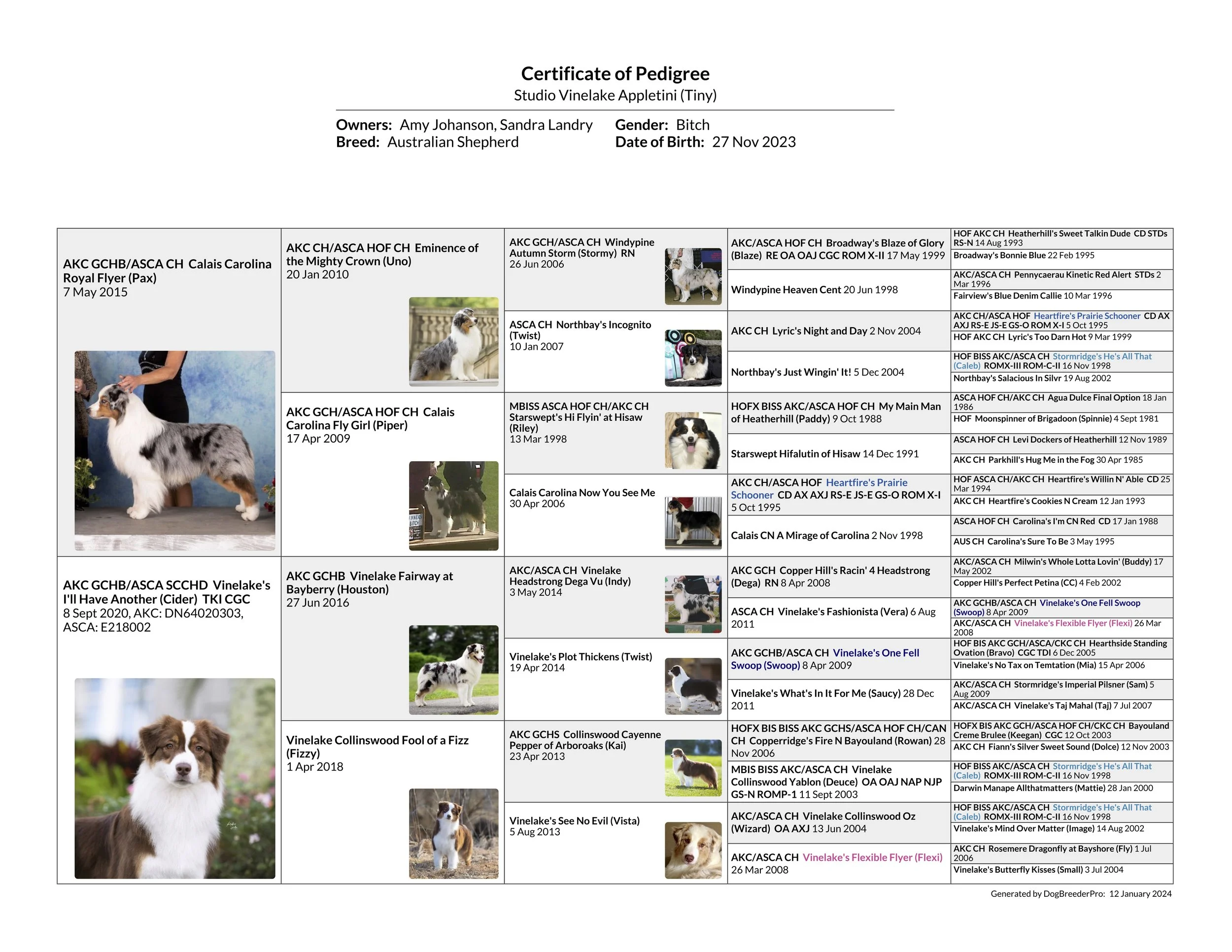Click the Houston dog photo on grass
The width and height of the screenshot is (1232, 952).
[453, 670]
